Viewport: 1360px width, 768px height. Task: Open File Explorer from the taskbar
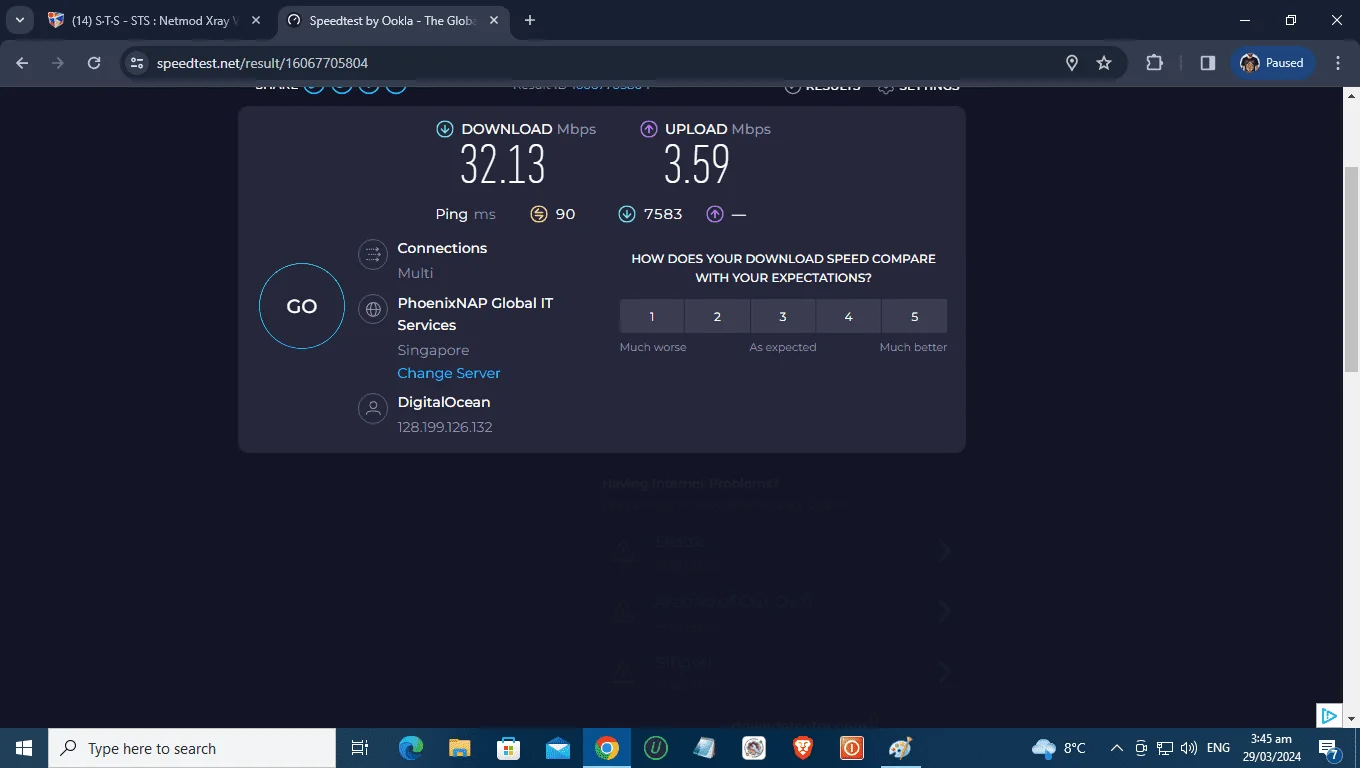(x=459, y=748)
